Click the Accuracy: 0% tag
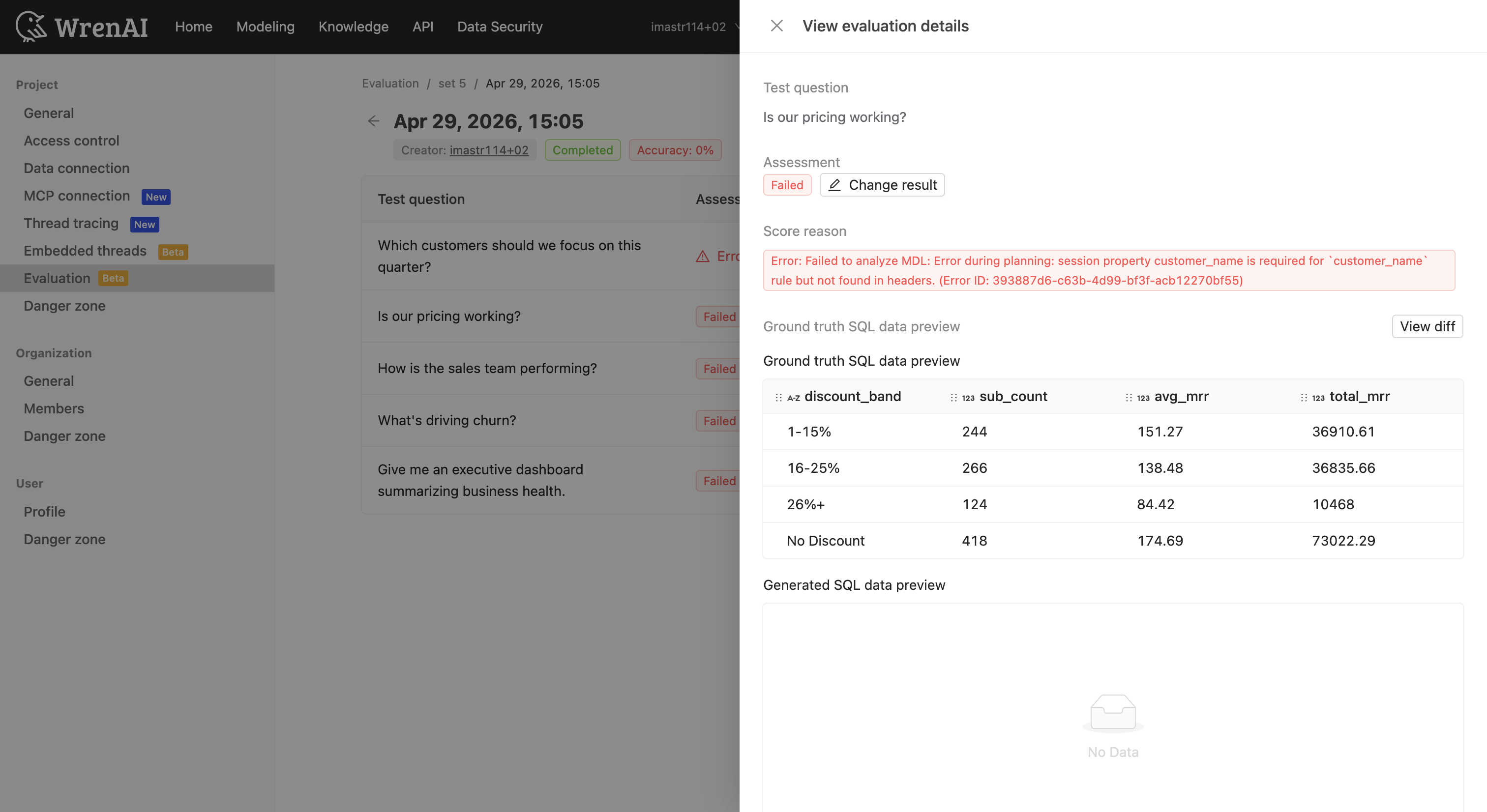The width and height of the screenshot is (1487, 812). tap(675, 150)
